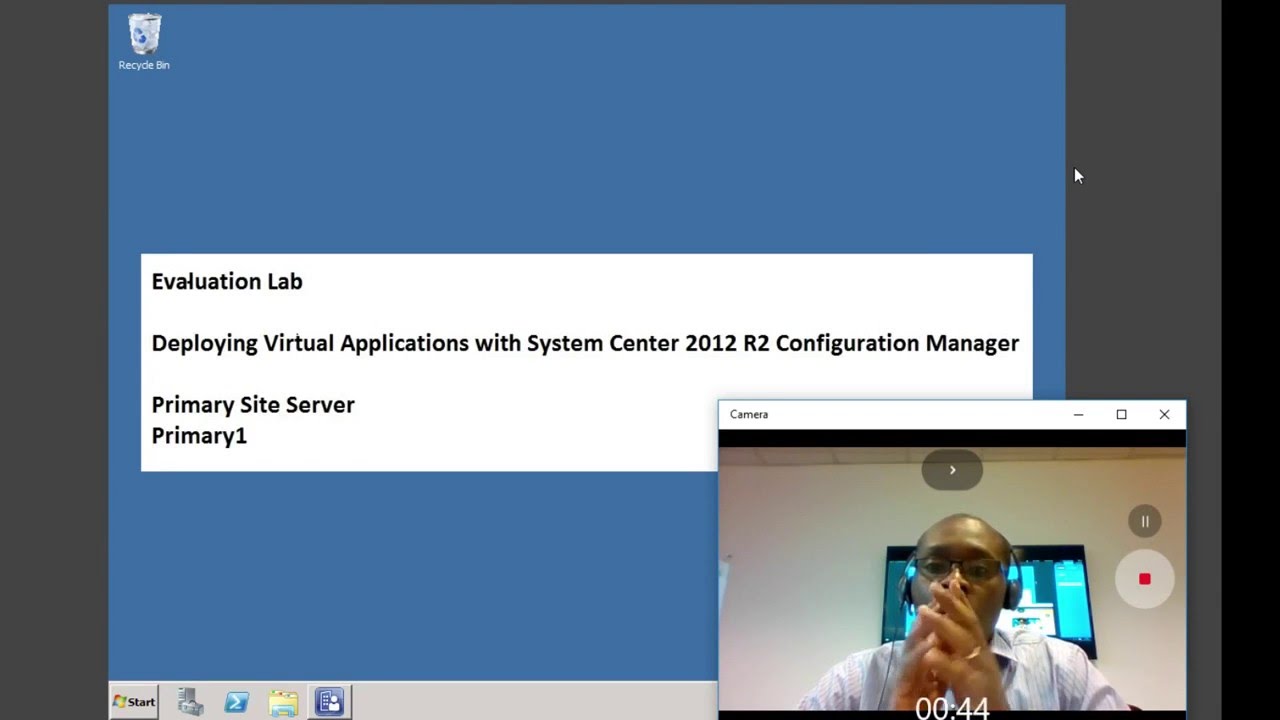Open the Start menu
Viewport: 1280px width, 720px height.
134,702
